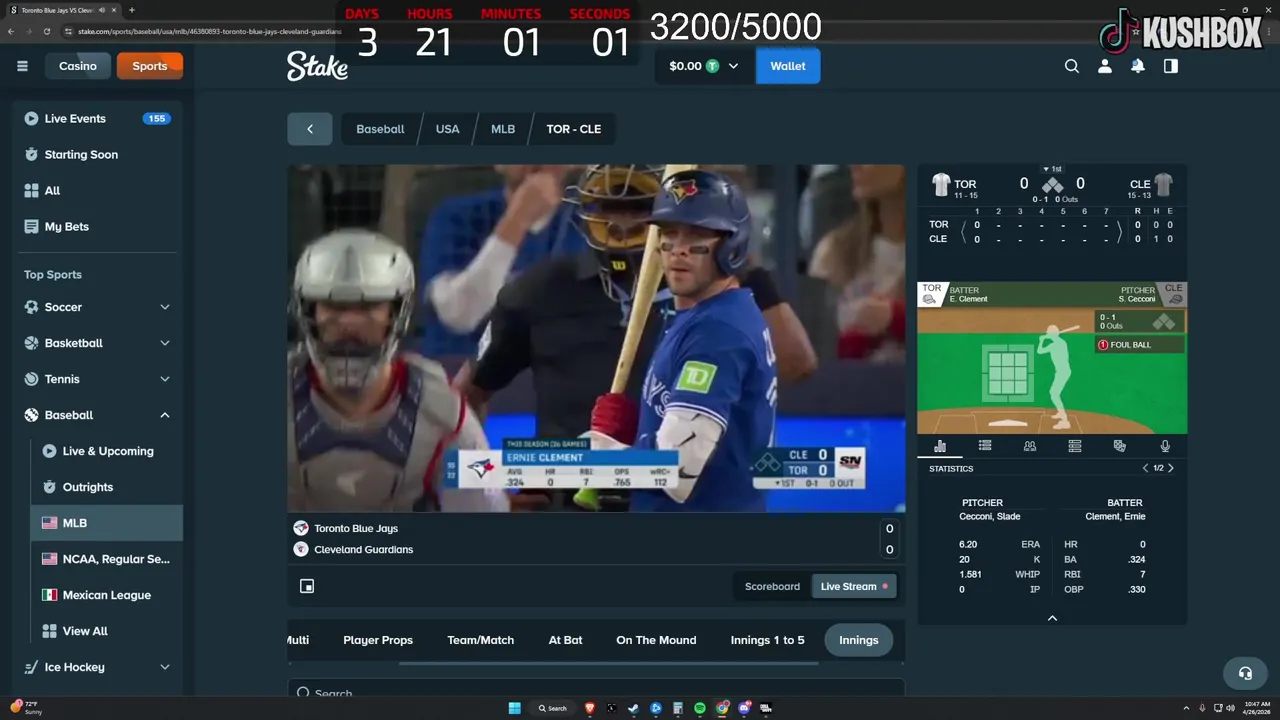Collapse the statistics widget with up chevron

point(1052,618)
